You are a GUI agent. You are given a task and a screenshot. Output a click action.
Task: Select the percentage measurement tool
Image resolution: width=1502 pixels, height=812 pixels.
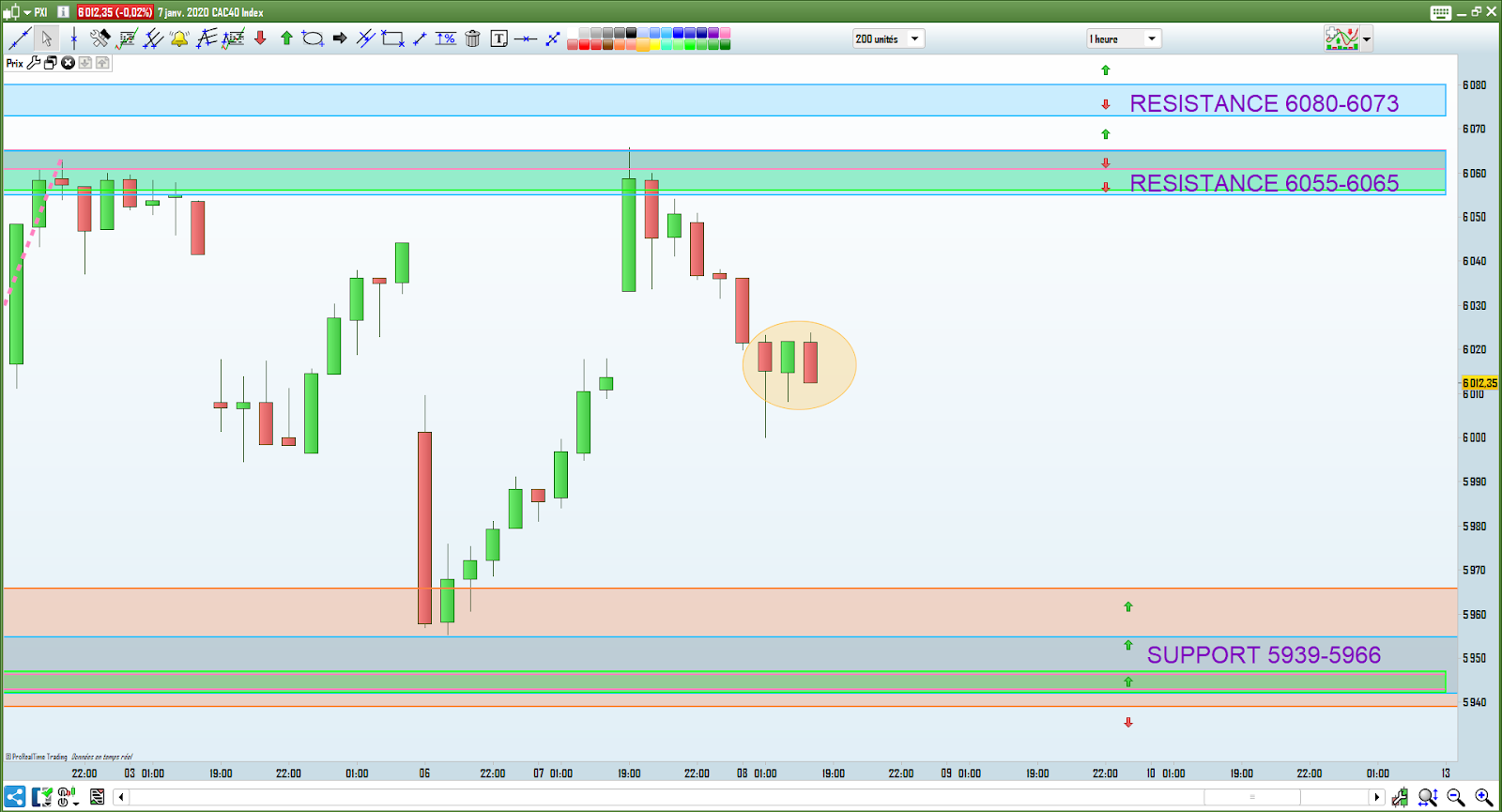(x=446, y=38)
